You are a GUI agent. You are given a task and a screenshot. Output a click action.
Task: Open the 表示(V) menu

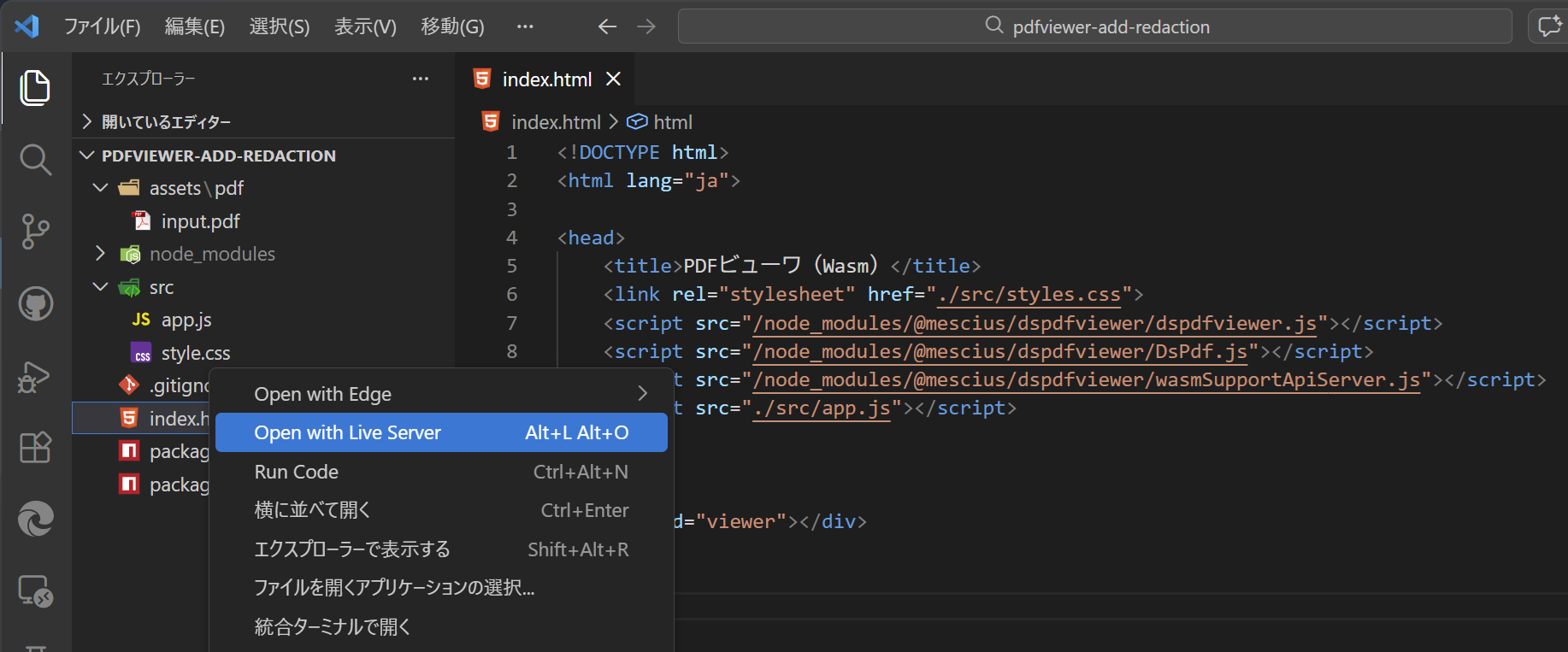[365, 26]
